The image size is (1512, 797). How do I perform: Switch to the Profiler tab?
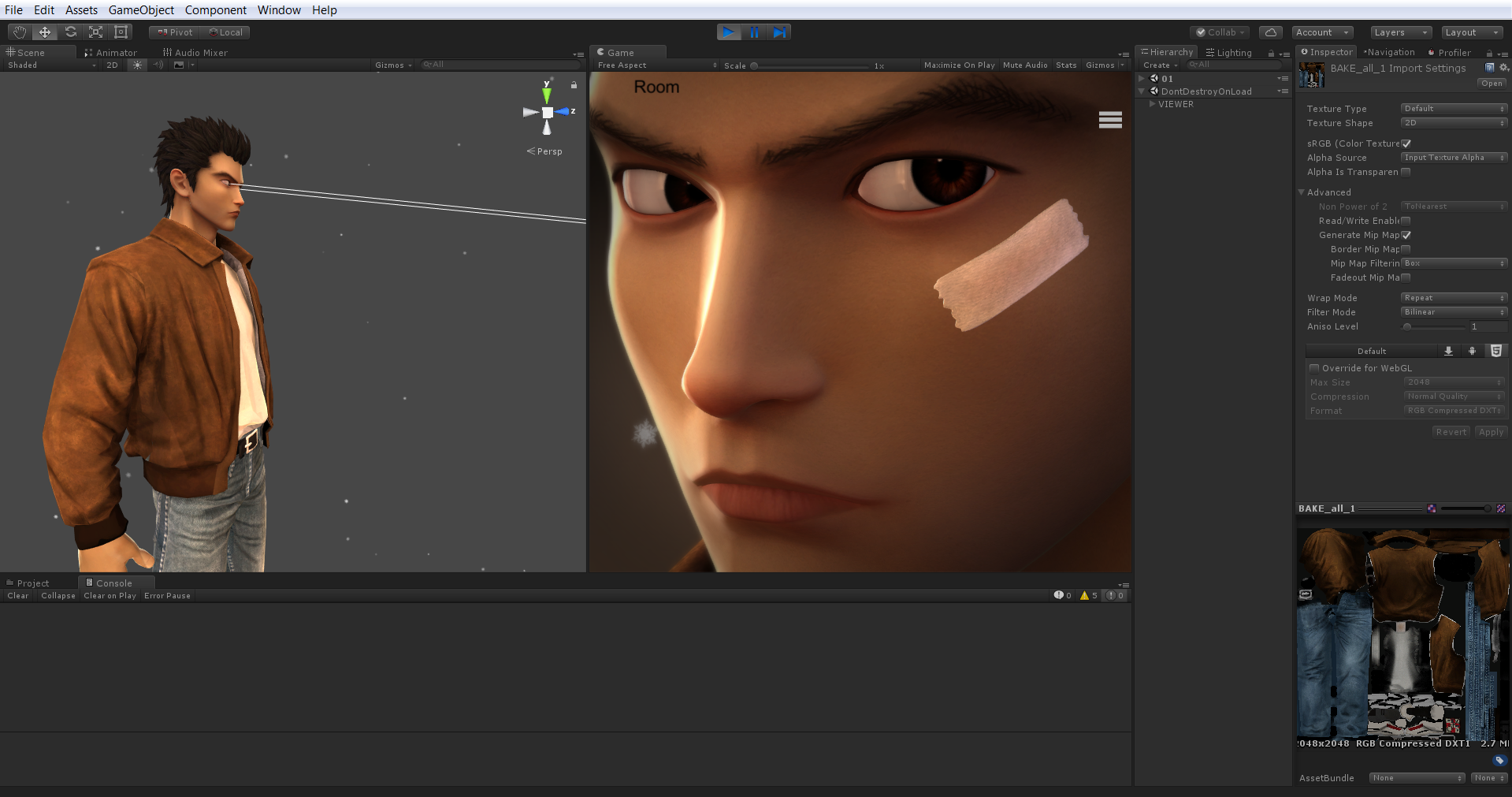pyautogui.click(x=1449, y=53)
